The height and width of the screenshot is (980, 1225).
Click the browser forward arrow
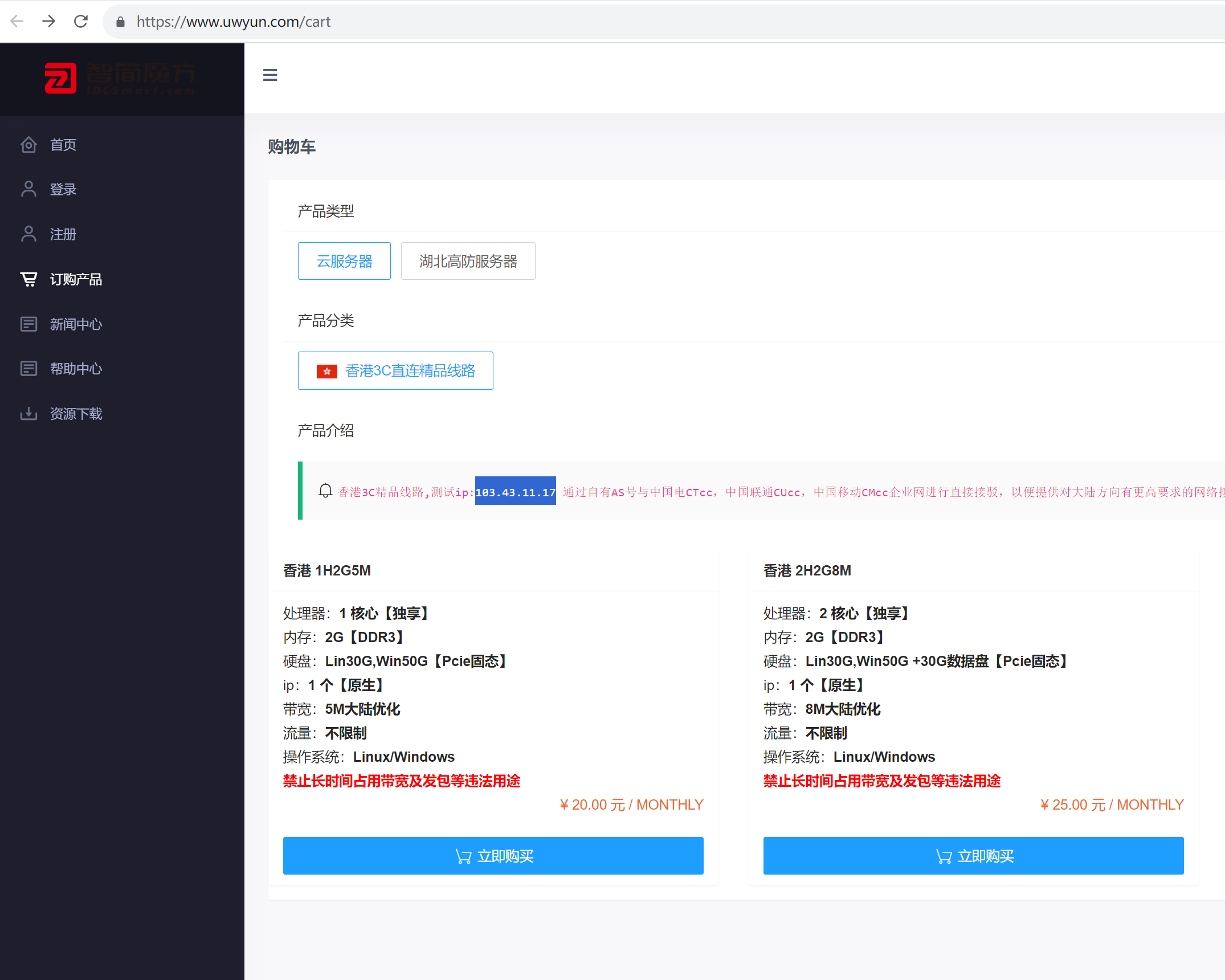tap(49, 22)
